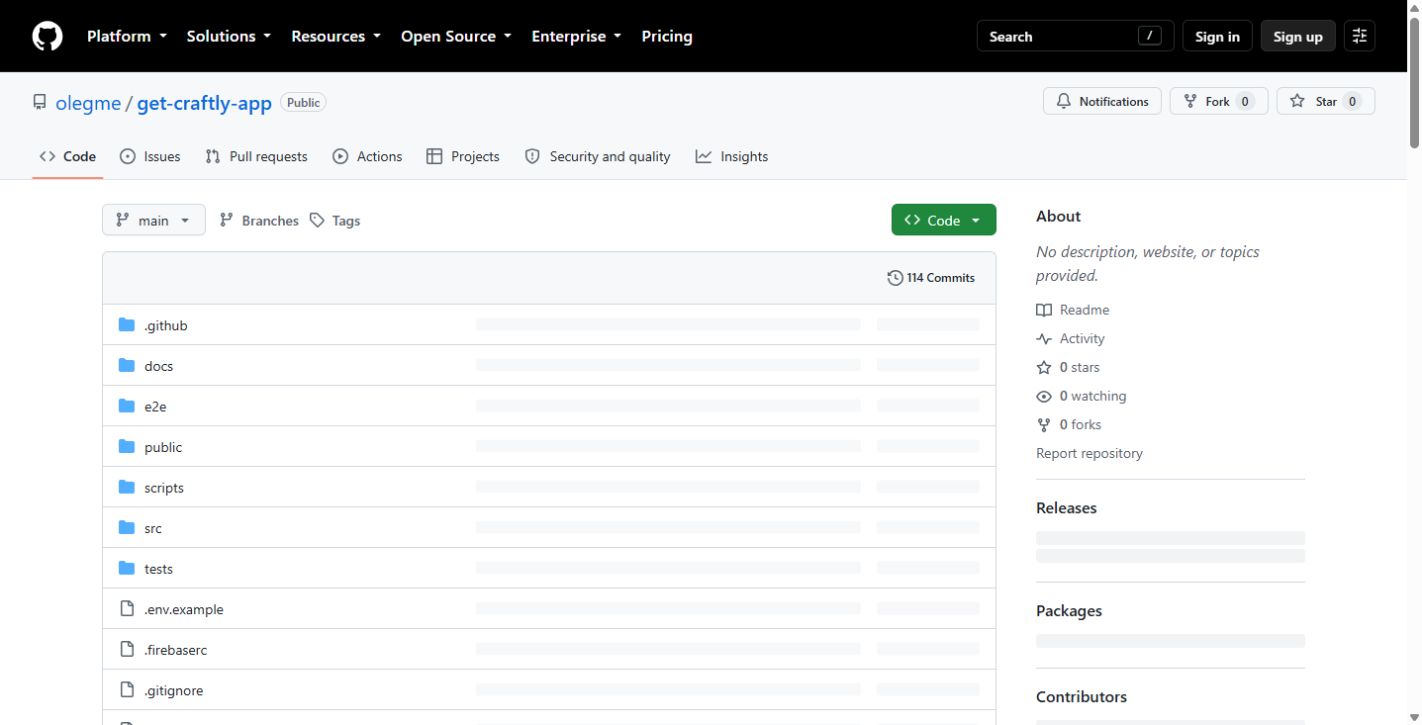The width and height of the screenshot is (1422, 725).
Task: Click the folder icon beside scripts
Action: tap(127, 487)
